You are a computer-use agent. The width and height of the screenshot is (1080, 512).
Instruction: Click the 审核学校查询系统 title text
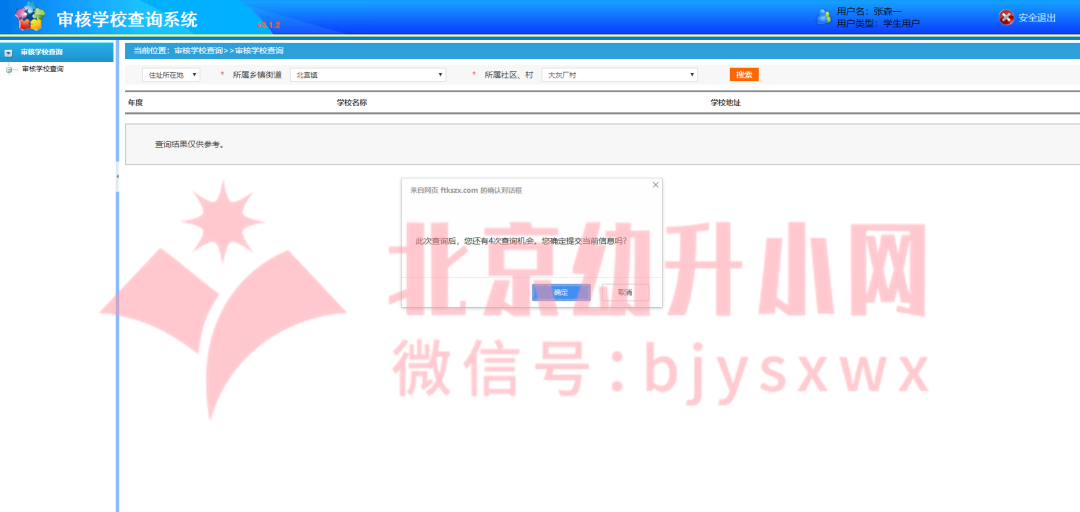coord(127,19)
